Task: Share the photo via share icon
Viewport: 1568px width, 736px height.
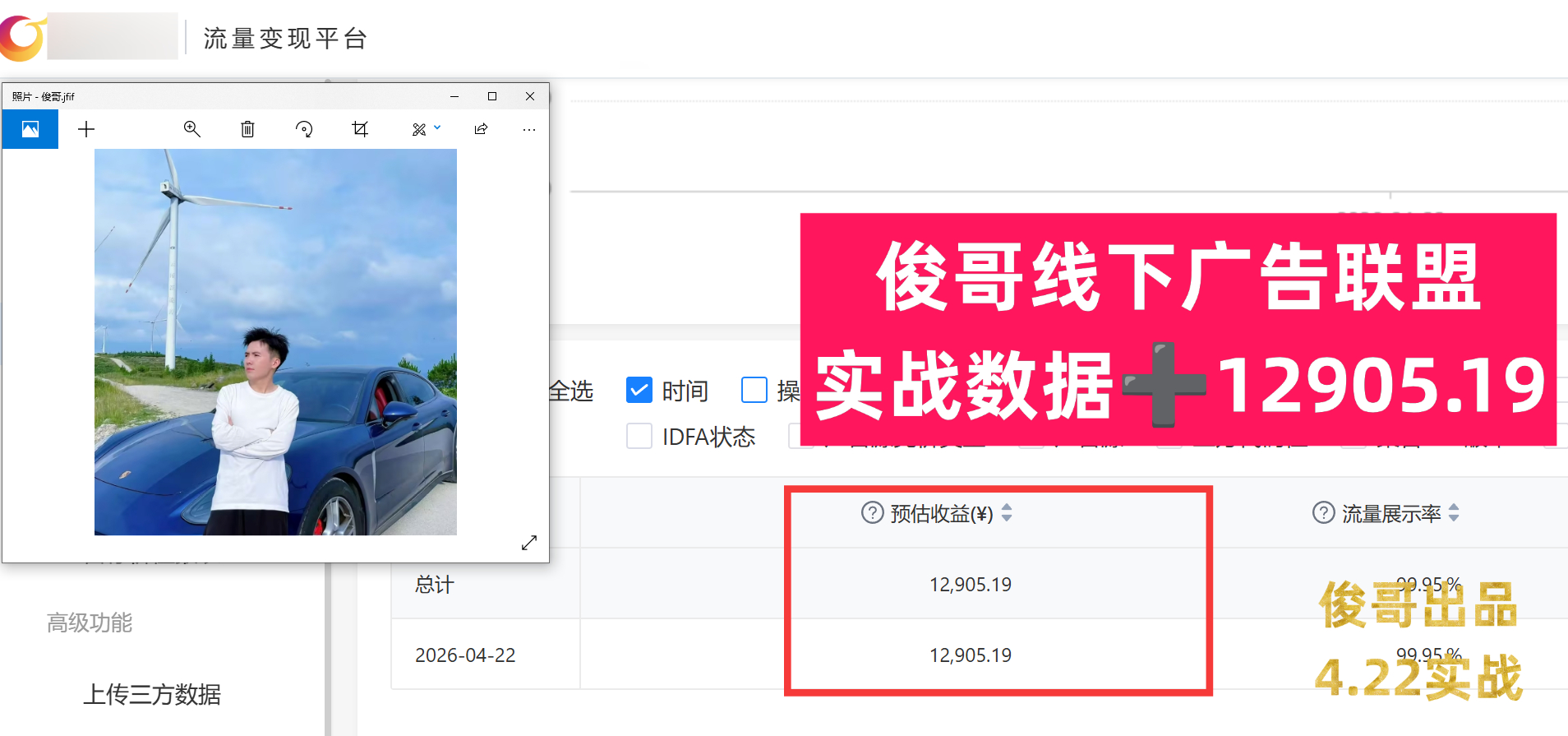Action: click(x=481, y=129)
